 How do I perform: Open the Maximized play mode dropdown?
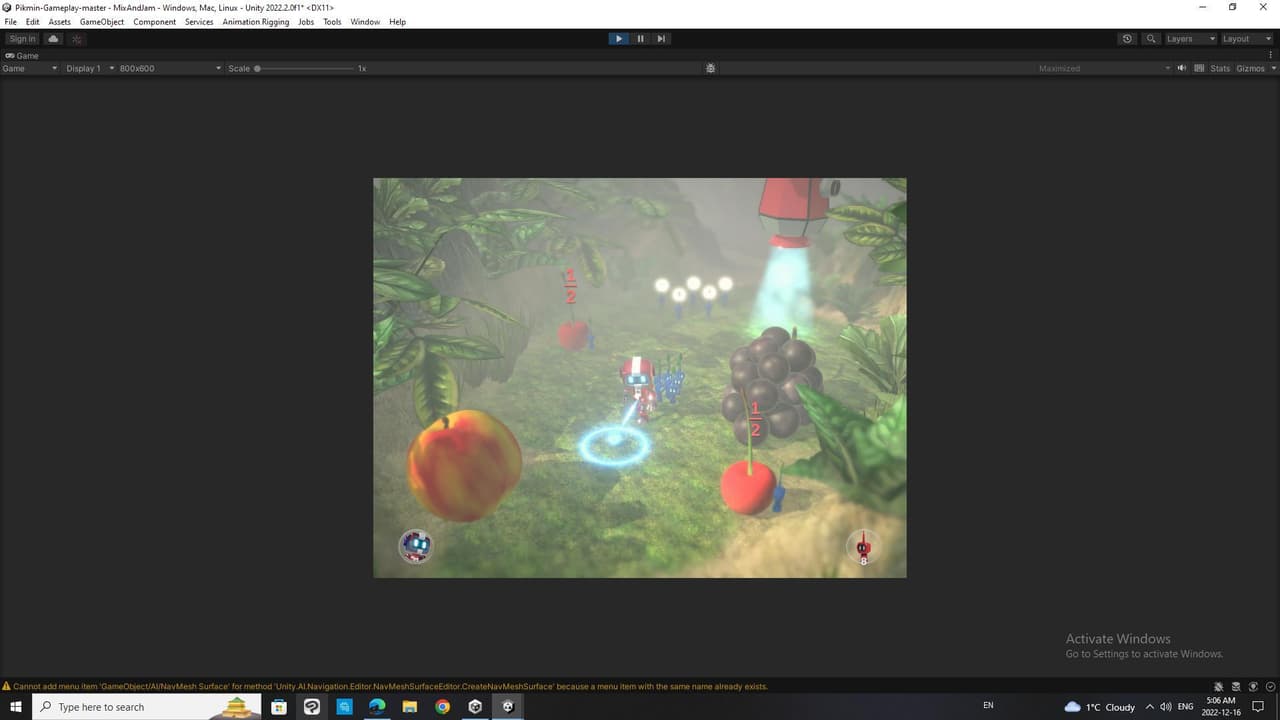(x=1104, y=69)
